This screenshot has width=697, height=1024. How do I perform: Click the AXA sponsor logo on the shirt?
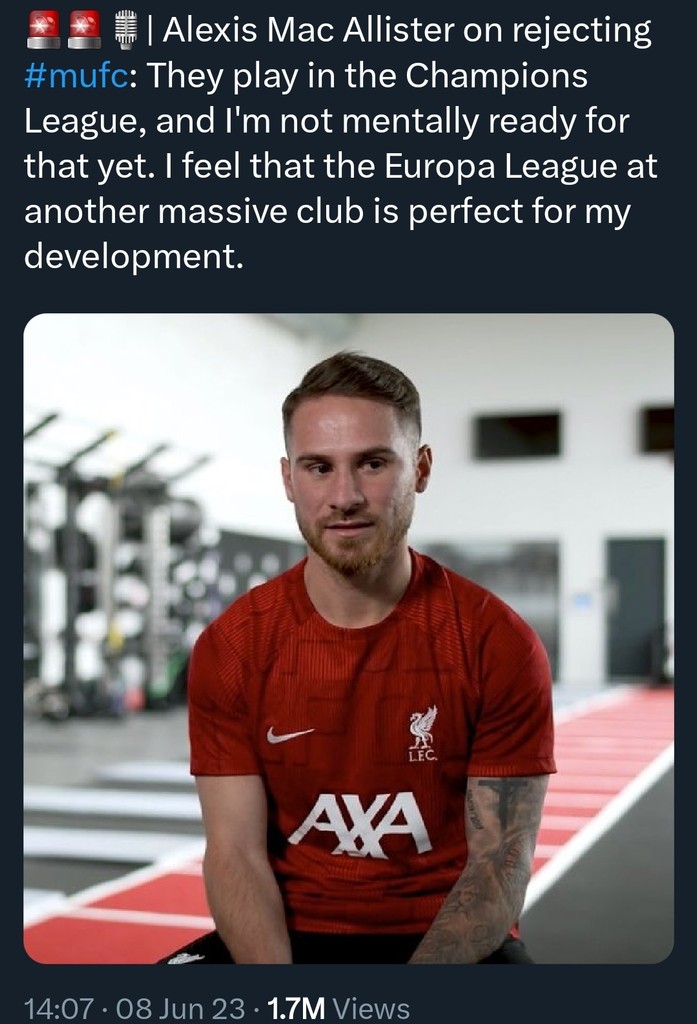pyautogui.click(x=359, y=823)
